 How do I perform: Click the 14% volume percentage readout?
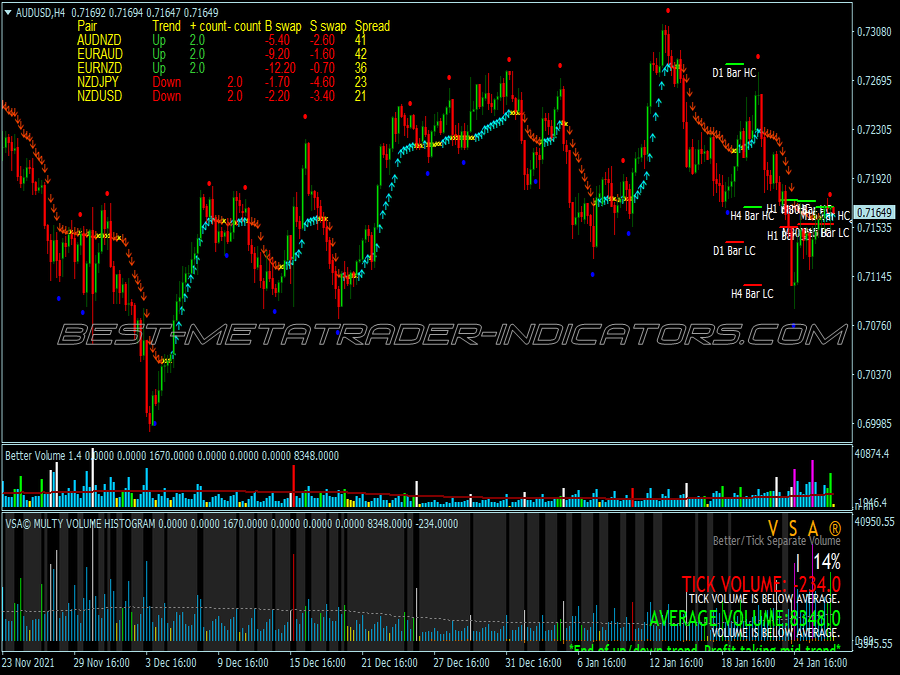(x=827, y=561)
